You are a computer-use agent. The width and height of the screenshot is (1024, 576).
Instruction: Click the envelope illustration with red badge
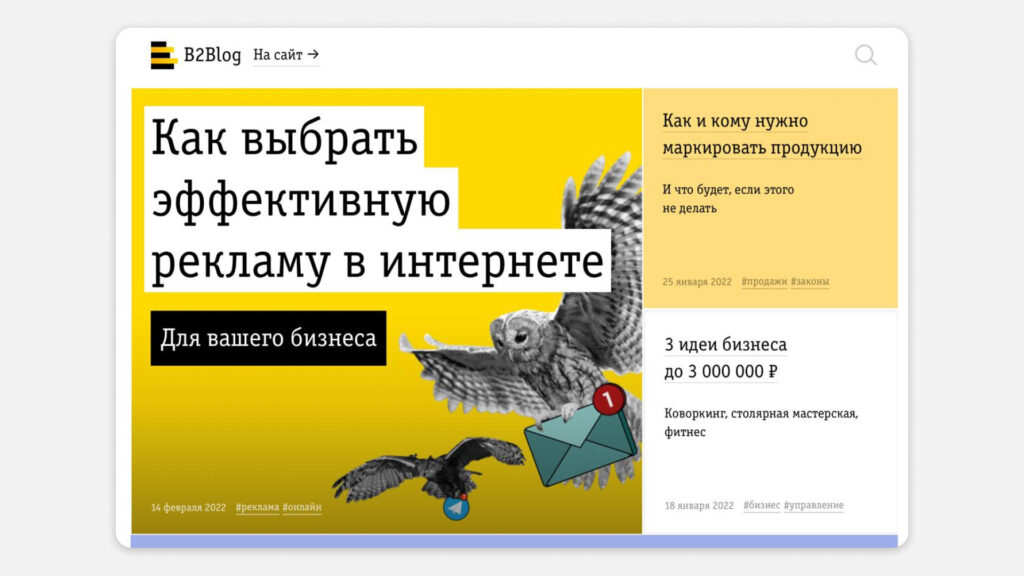581,436
